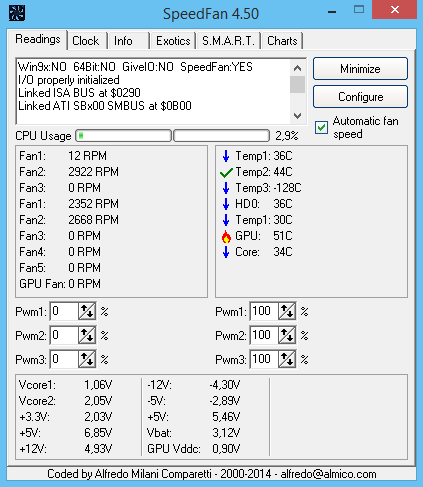Viewport: 423px width, 487px height.
Task: Click the log scrollbar thumb
Action: (297, 84)
